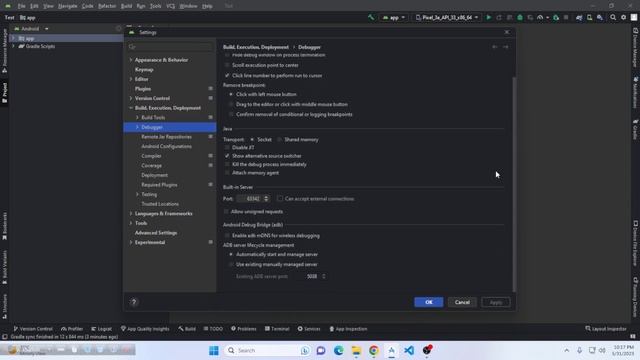Open the Version Control tool window
This screenshot has width=640, height=360.
33,329
